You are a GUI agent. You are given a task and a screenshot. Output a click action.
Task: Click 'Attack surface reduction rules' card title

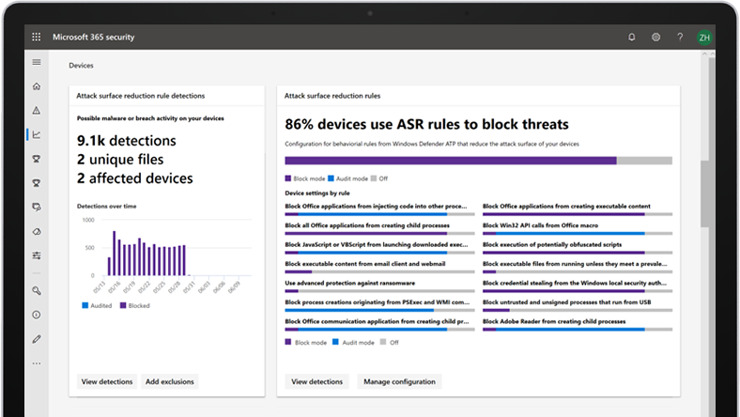[332, 96]
